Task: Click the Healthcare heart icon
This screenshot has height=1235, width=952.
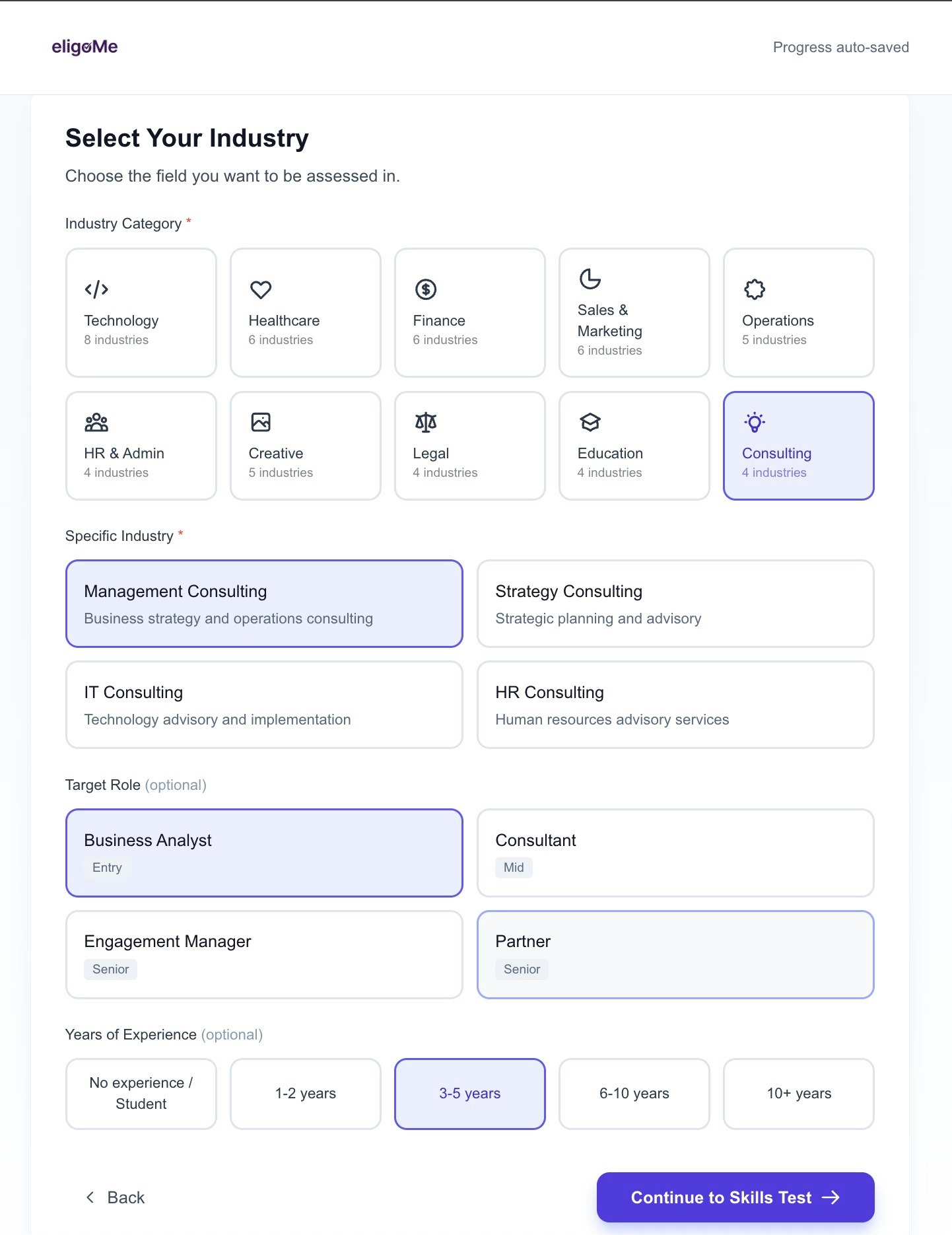Action: tap(261, 289)
